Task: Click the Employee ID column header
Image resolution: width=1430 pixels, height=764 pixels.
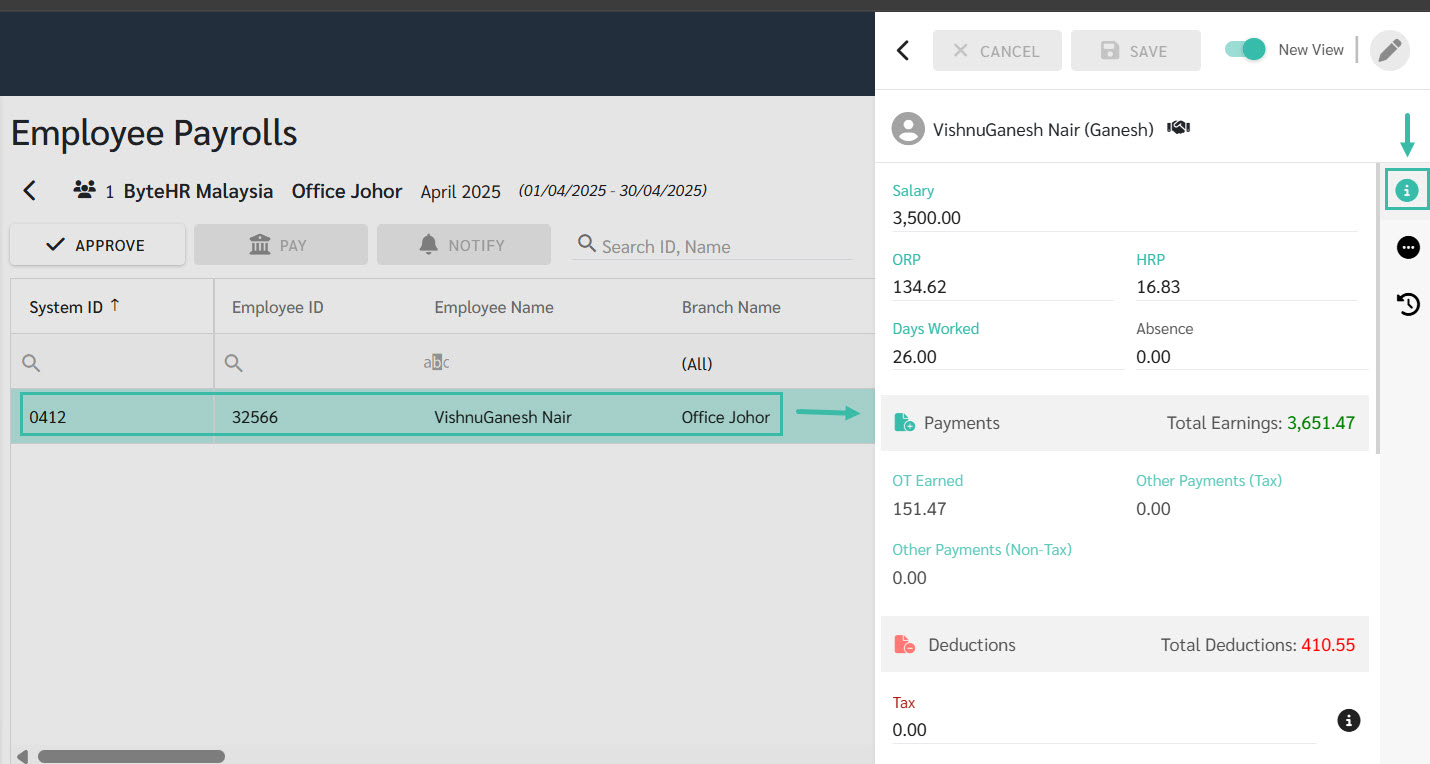Action: pos(278,307)
